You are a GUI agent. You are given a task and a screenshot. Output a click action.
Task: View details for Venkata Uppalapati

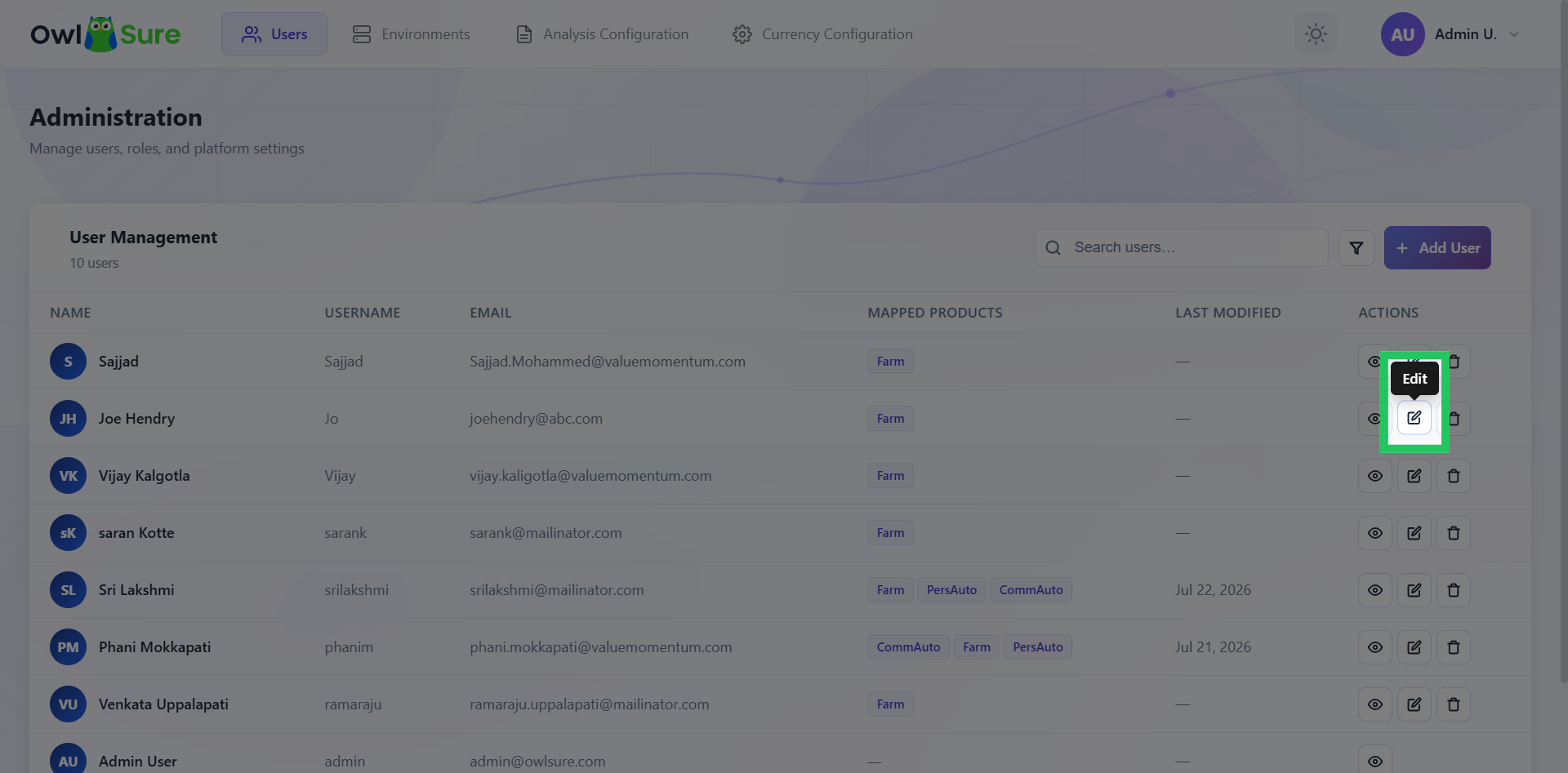click(1374, 704)
